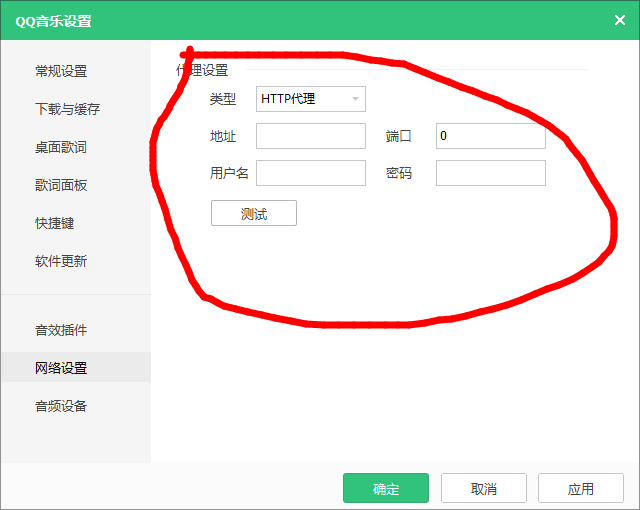The image size is (640, 510).
Task: Expand the 类型 HTTP代理 dropdown
Action: (x=311, y=99)
